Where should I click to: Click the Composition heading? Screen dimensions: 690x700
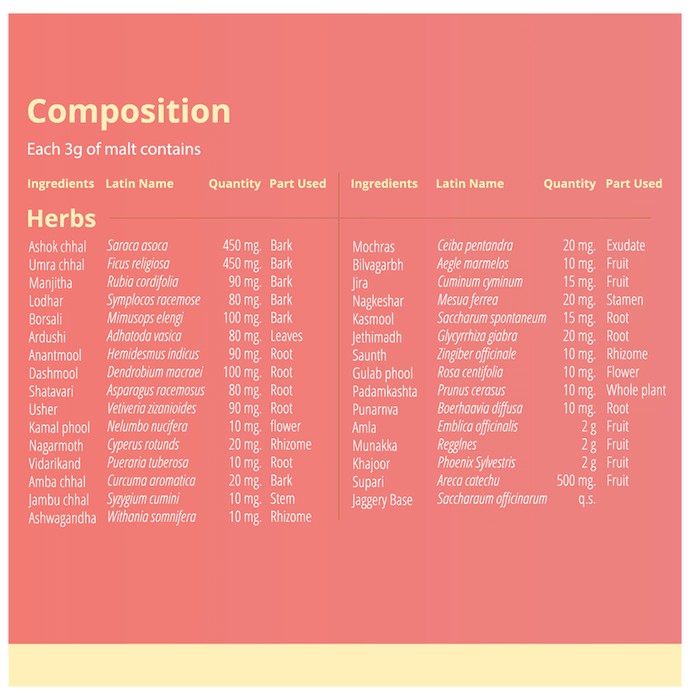tap(129, 112)
